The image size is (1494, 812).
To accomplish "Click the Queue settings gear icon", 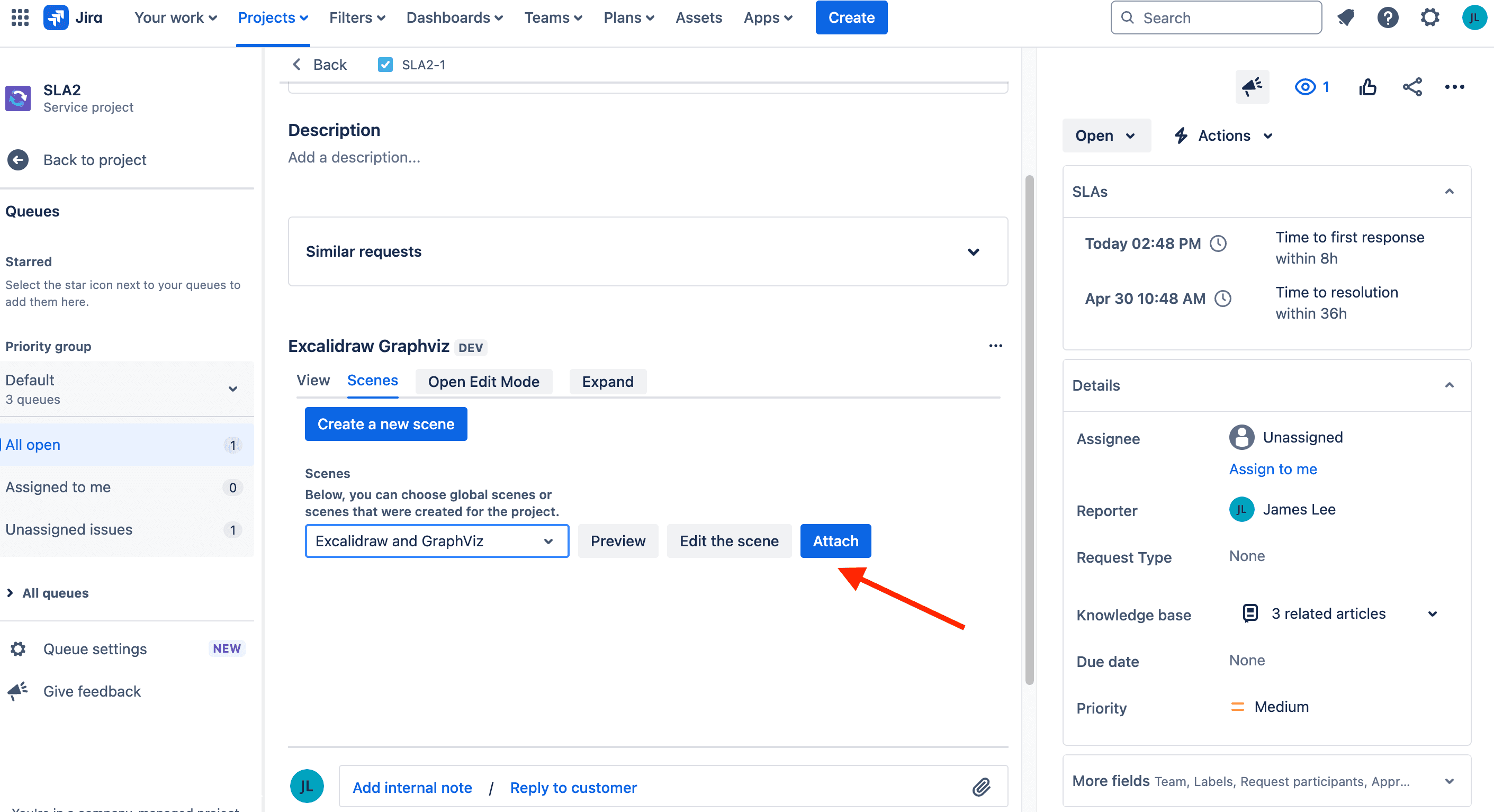I will [x=18, y=648].
